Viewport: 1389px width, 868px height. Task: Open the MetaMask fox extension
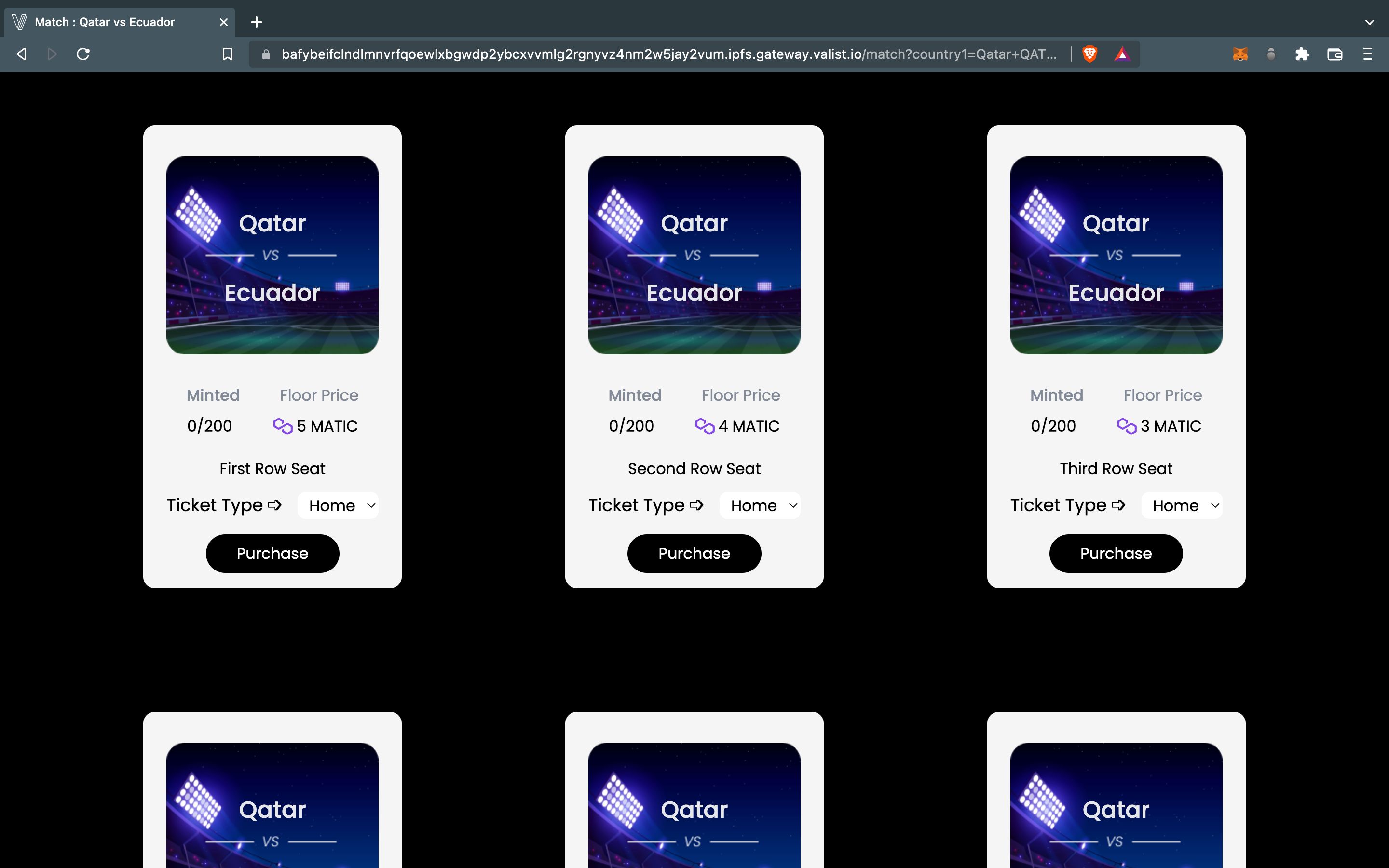coord(1240,54)
